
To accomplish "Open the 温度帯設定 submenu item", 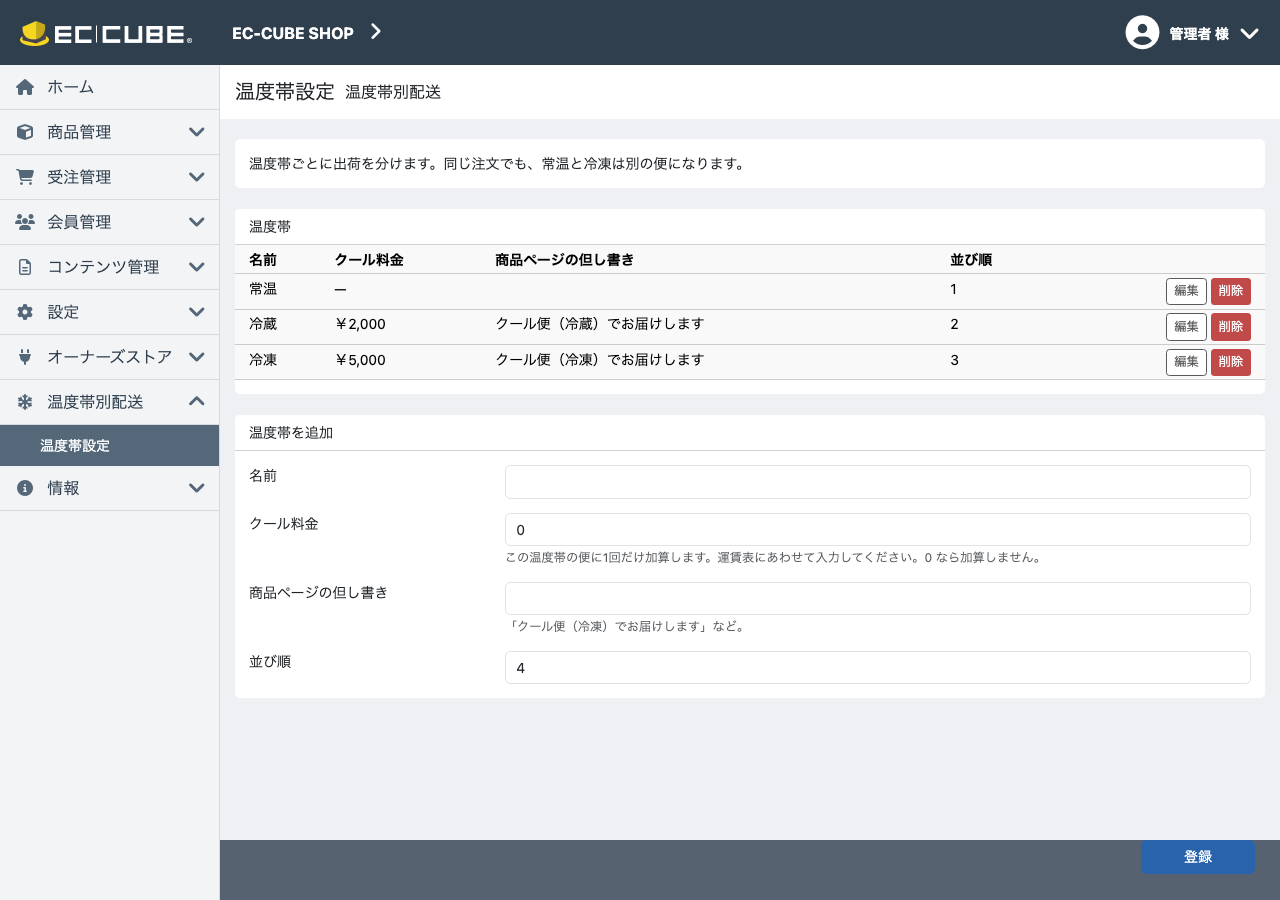I will [x=109, y=446].
